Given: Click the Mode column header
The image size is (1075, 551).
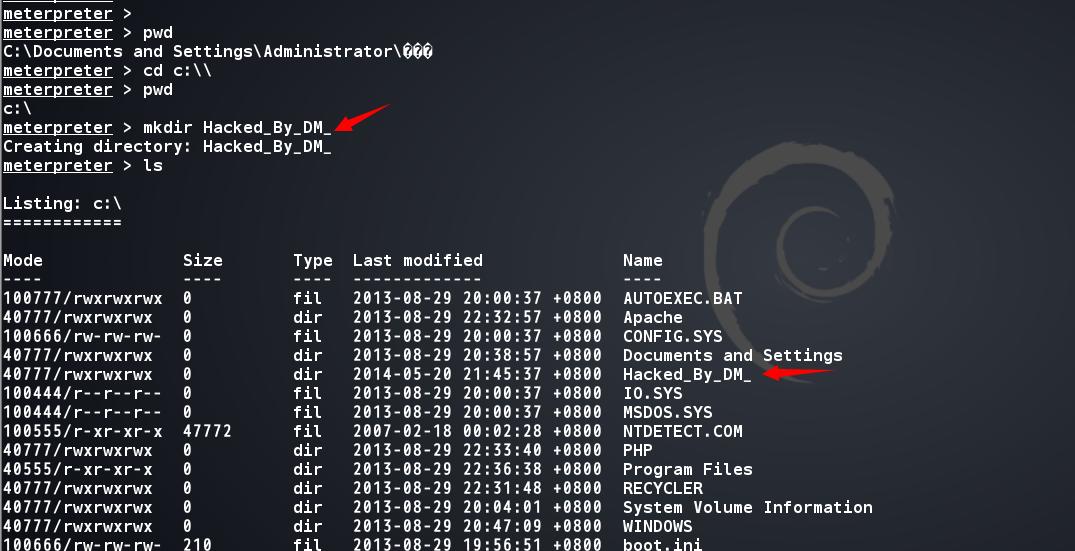Looking at the screenshot, I should [x=23, y=260].
